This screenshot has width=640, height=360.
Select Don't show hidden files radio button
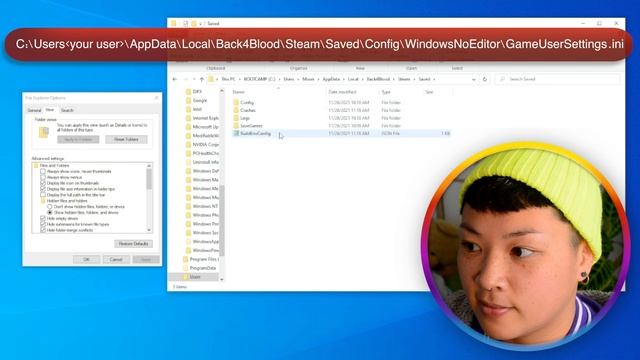pyautogui.click(x=50, y=207)
